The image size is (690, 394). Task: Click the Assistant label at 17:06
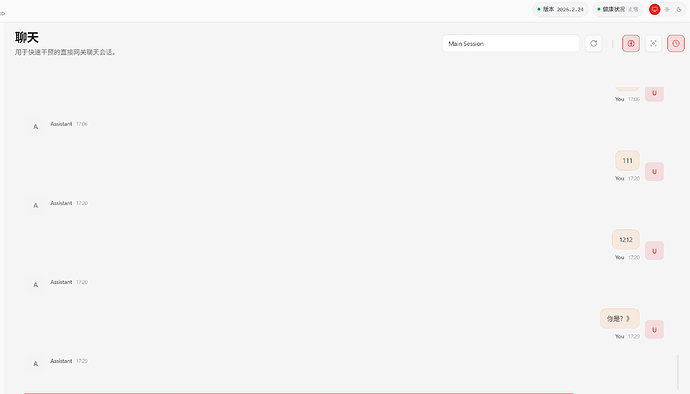[61, 124]
